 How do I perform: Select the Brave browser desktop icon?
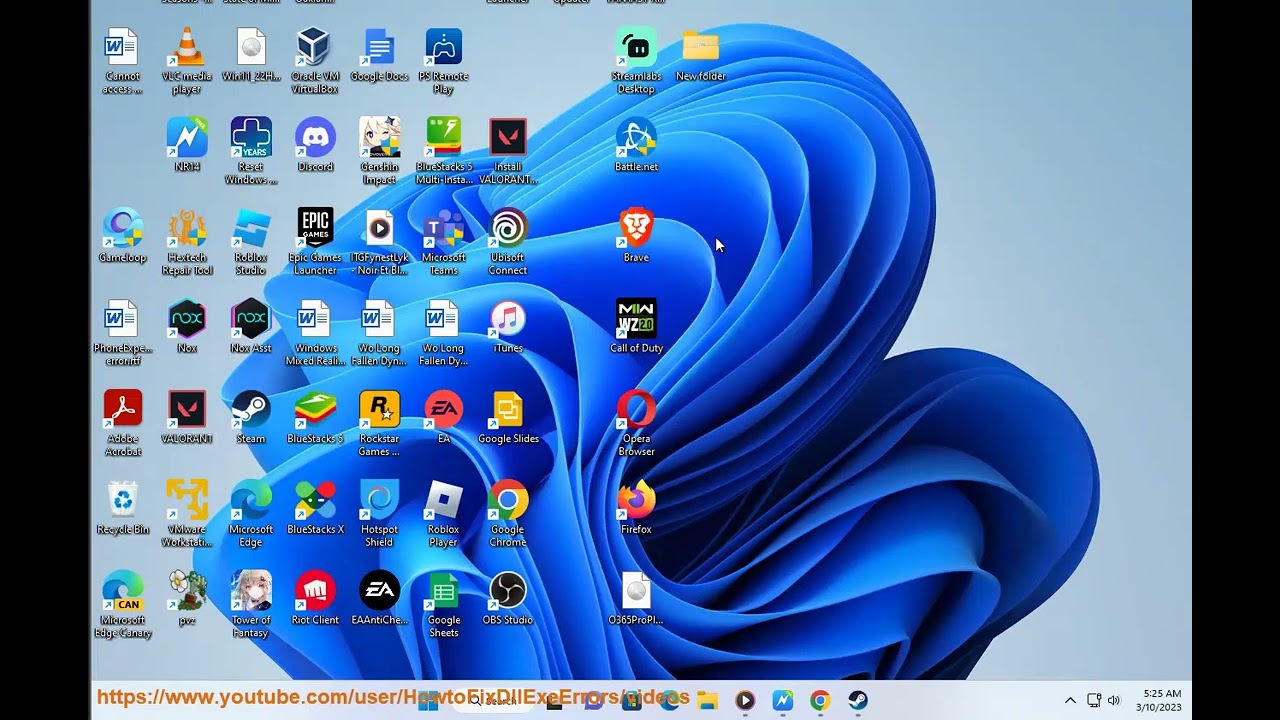[x=636, y=237]
